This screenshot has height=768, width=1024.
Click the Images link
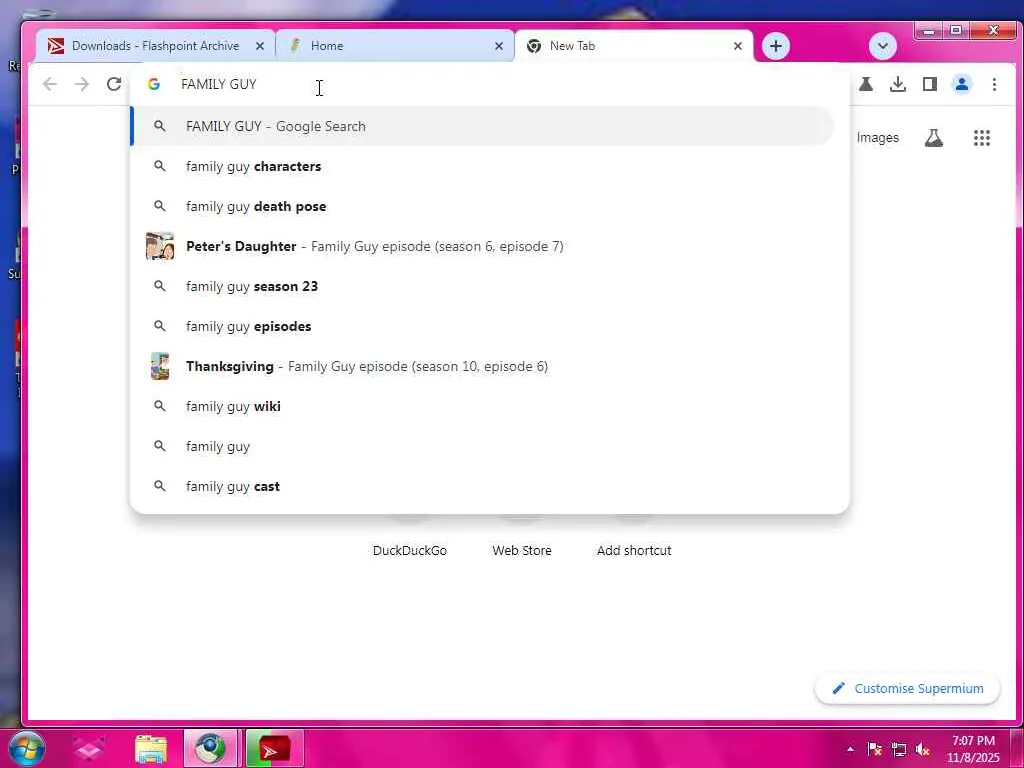(877, 138)
